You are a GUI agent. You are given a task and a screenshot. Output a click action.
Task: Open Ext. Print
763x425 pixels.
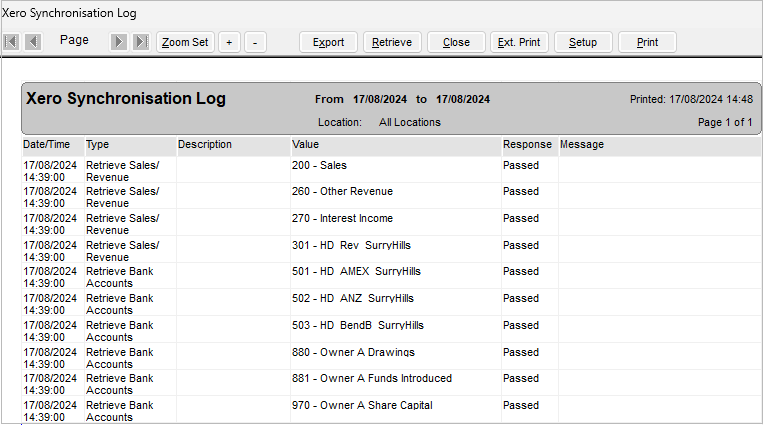click(519, 42)
